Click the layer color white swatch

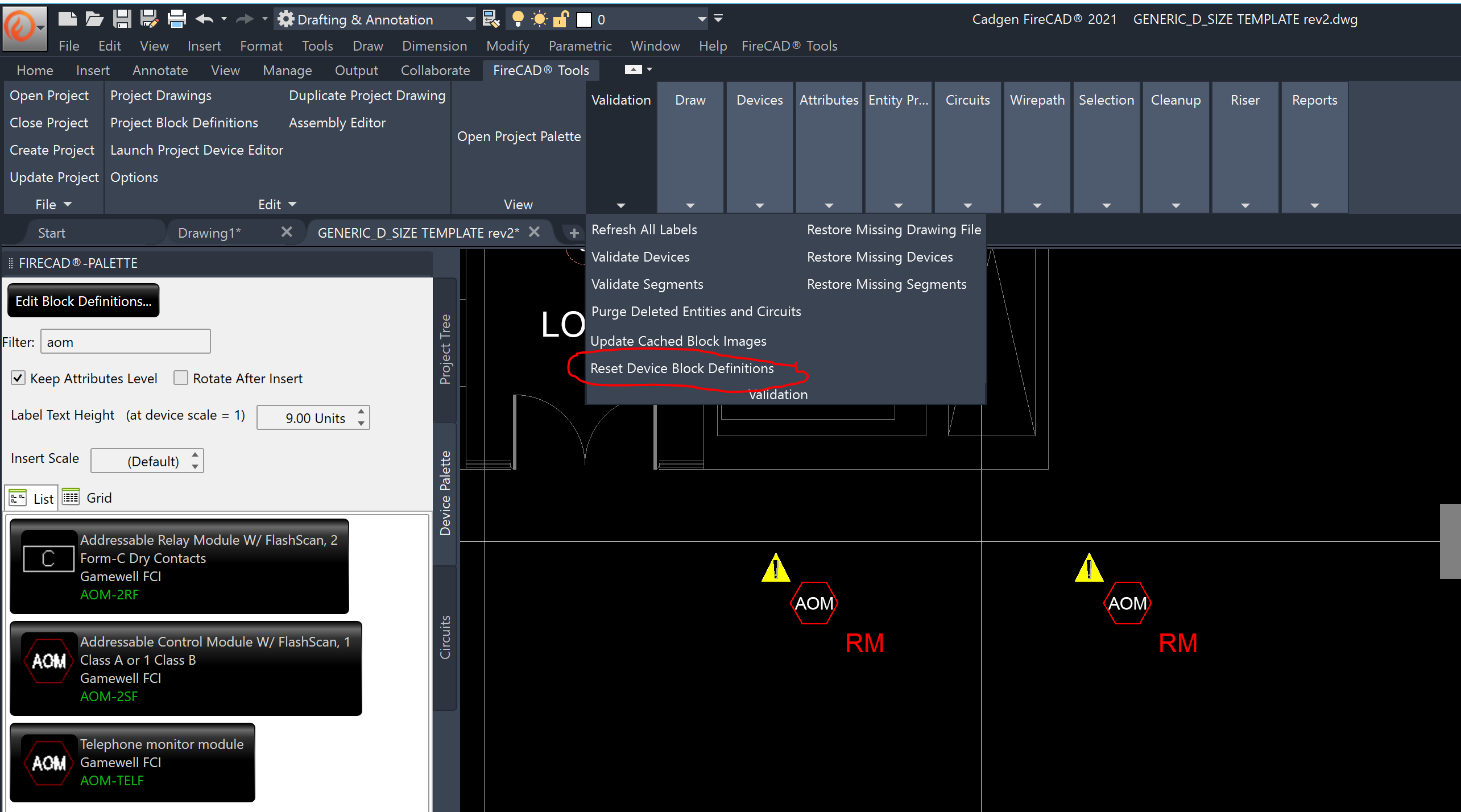click(x=584, y=20)
